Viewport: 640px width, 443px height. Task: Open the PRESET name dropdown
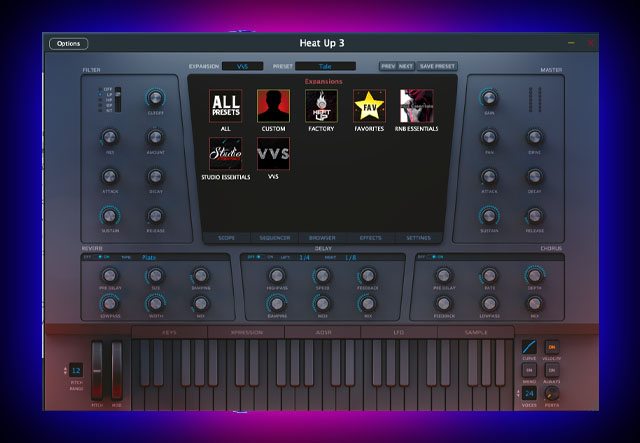pos(325,66)
